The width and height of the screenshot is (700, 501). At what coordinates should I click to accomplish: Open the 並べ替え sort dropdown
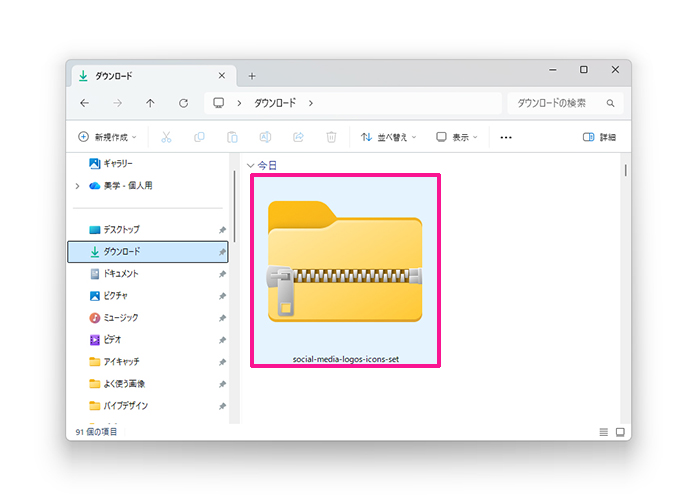[x=388, y=137]
